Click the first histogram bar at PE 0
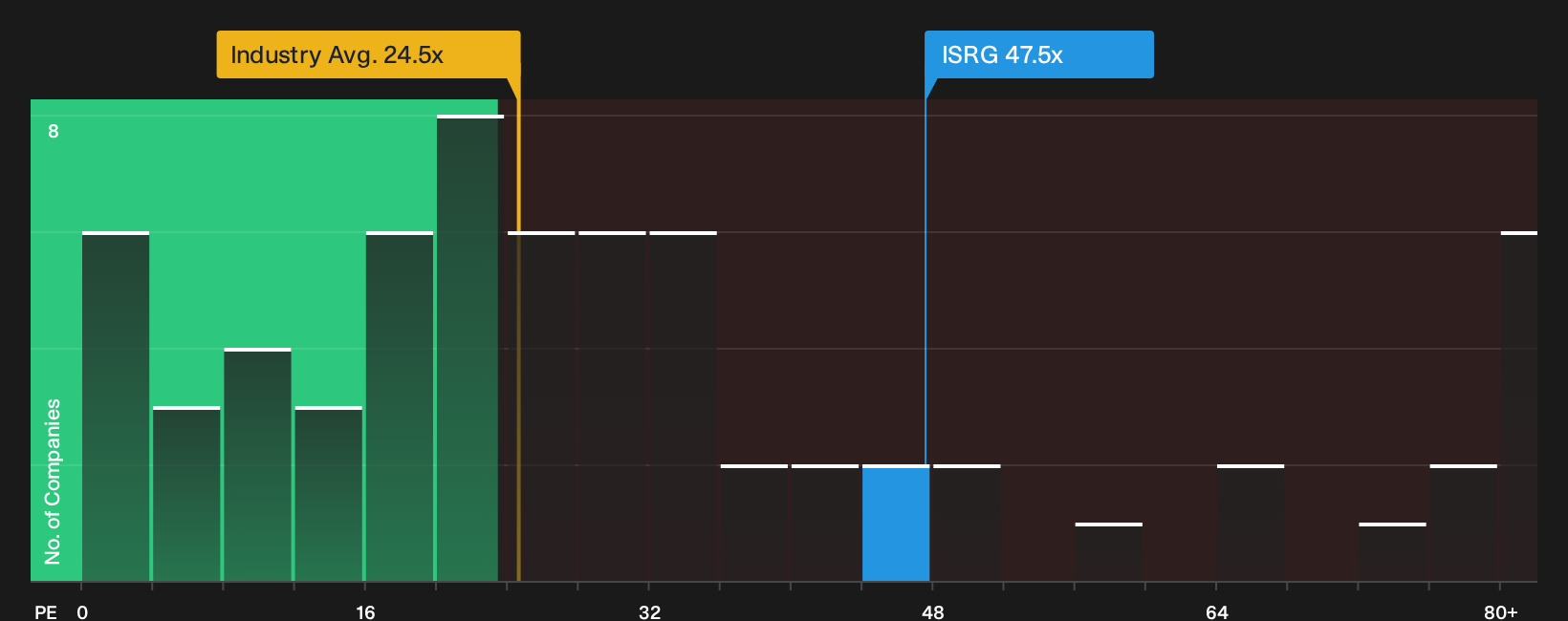 [116, 407]
